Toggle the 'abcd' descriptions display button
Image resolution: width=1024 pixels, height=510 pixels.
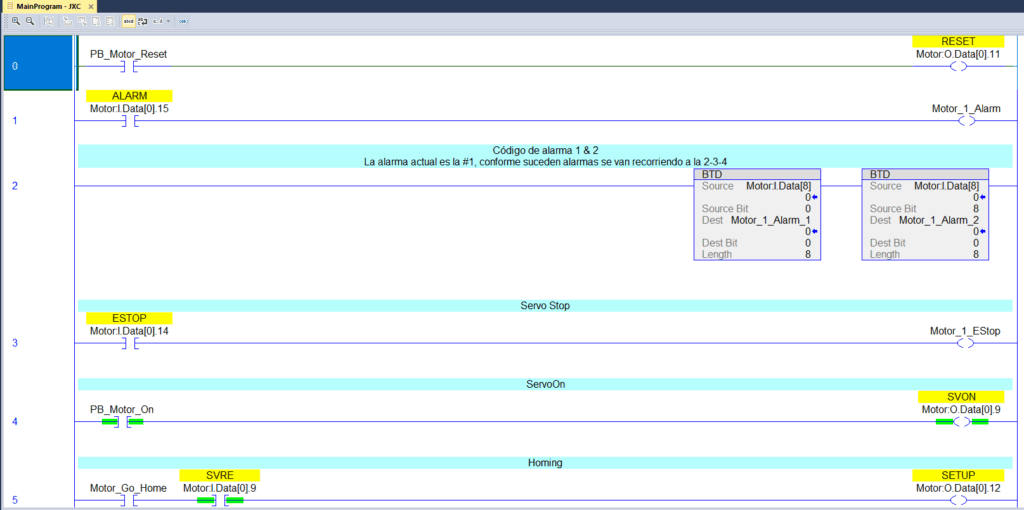tap(128, 21)
